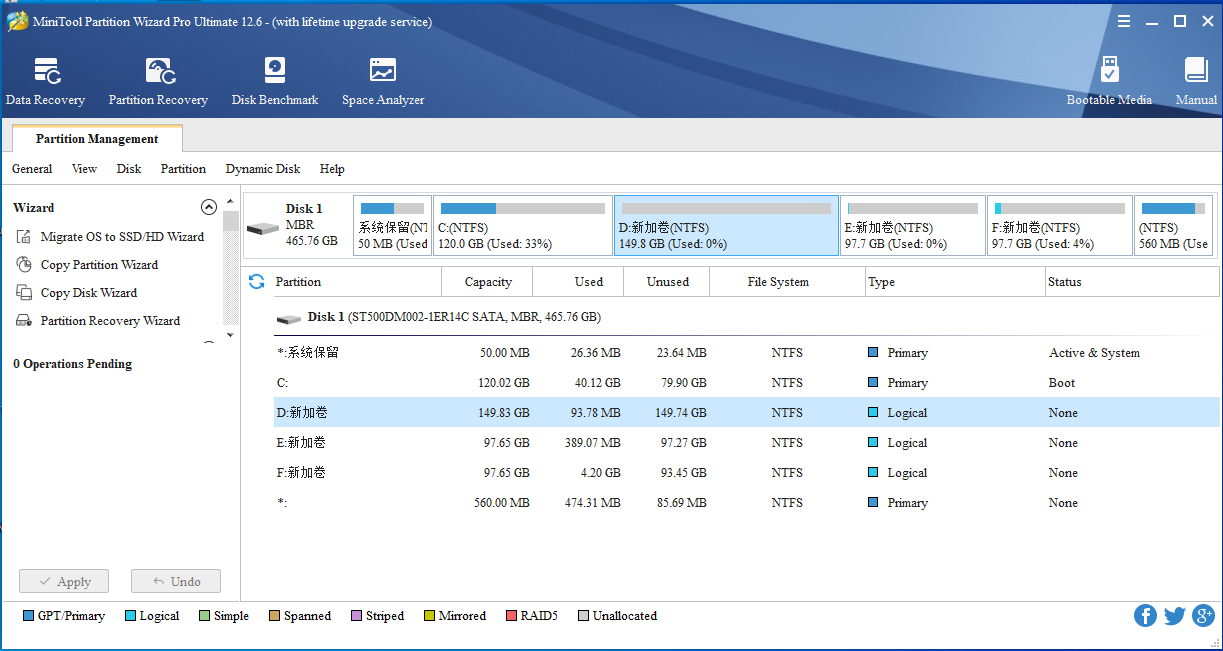
Task: Select the D:新加卷 partition row
Action: point(746,413)
